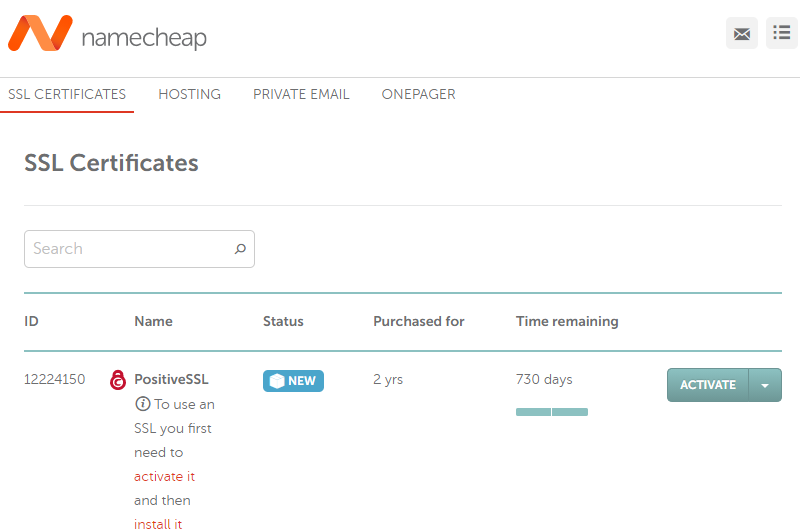Expand the dropdown arrow beside Activate
The height and width of the screenshot is (532, 800).
765,385
